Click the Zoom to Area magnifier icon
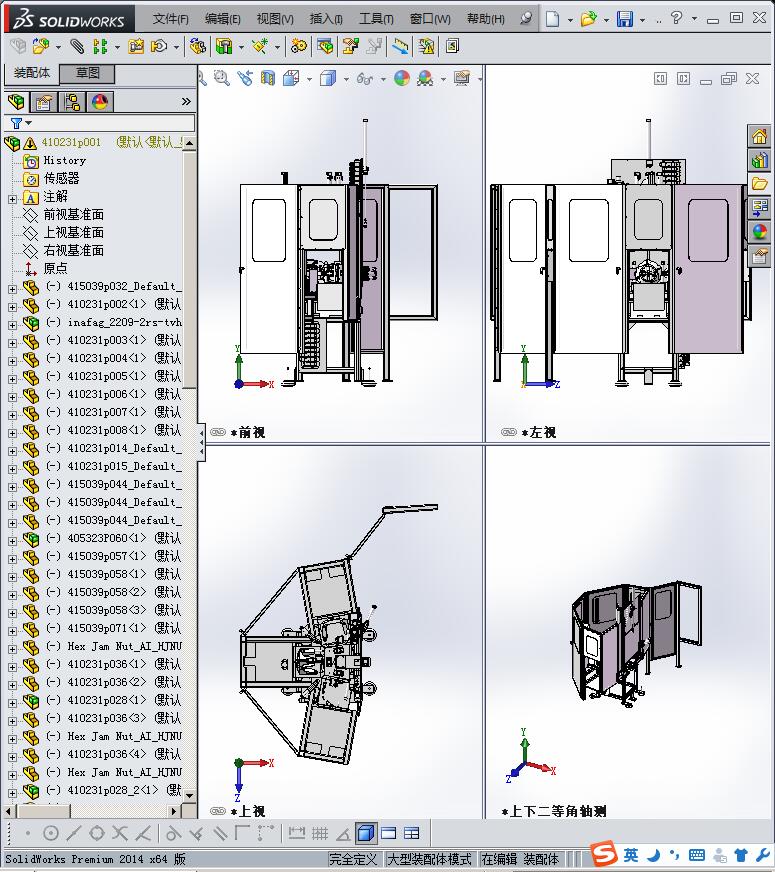Screen dimensions: 775x872 point(222,78)
